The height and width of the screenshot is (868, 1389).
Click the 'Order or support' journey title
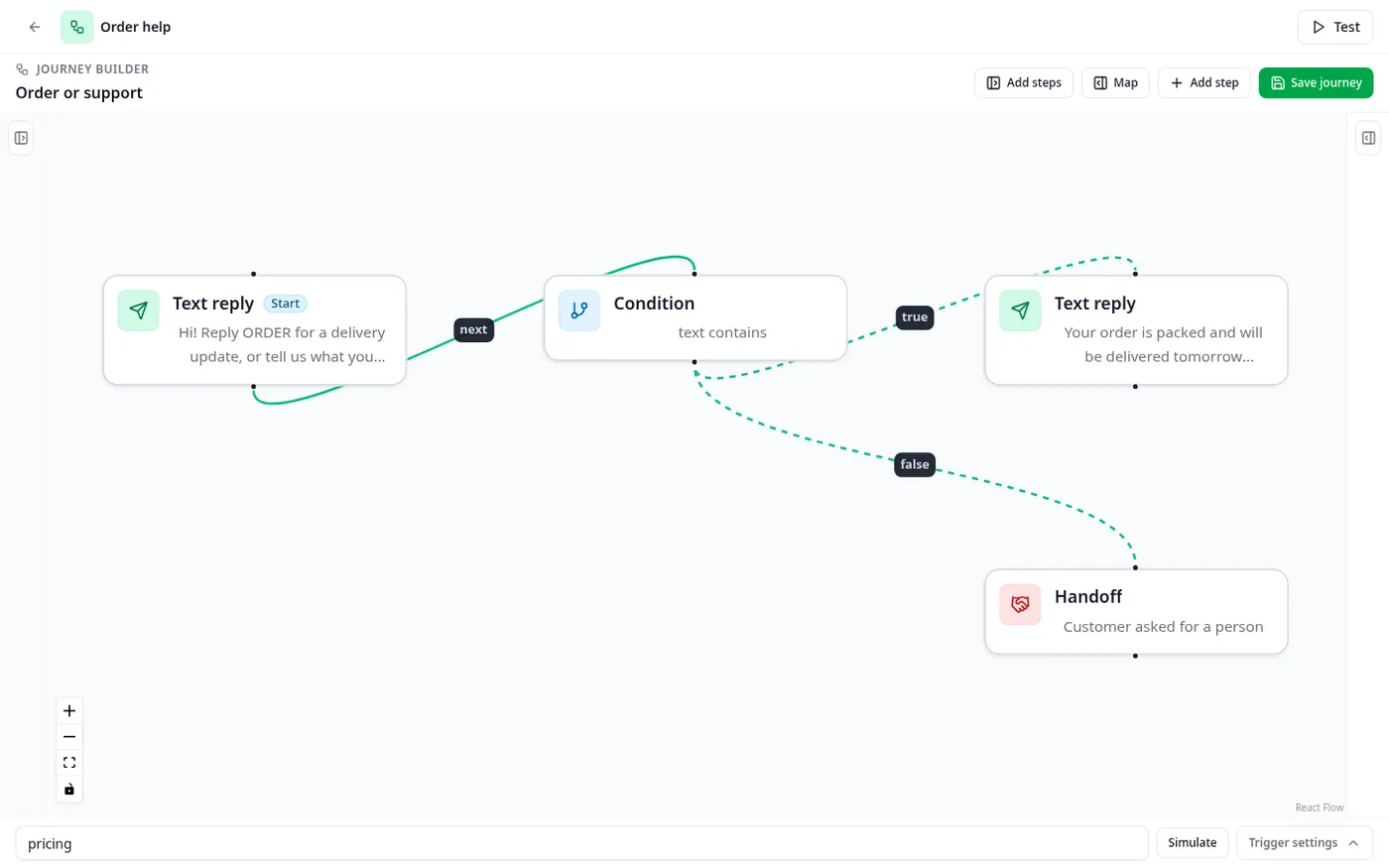[x=79, y=93]
